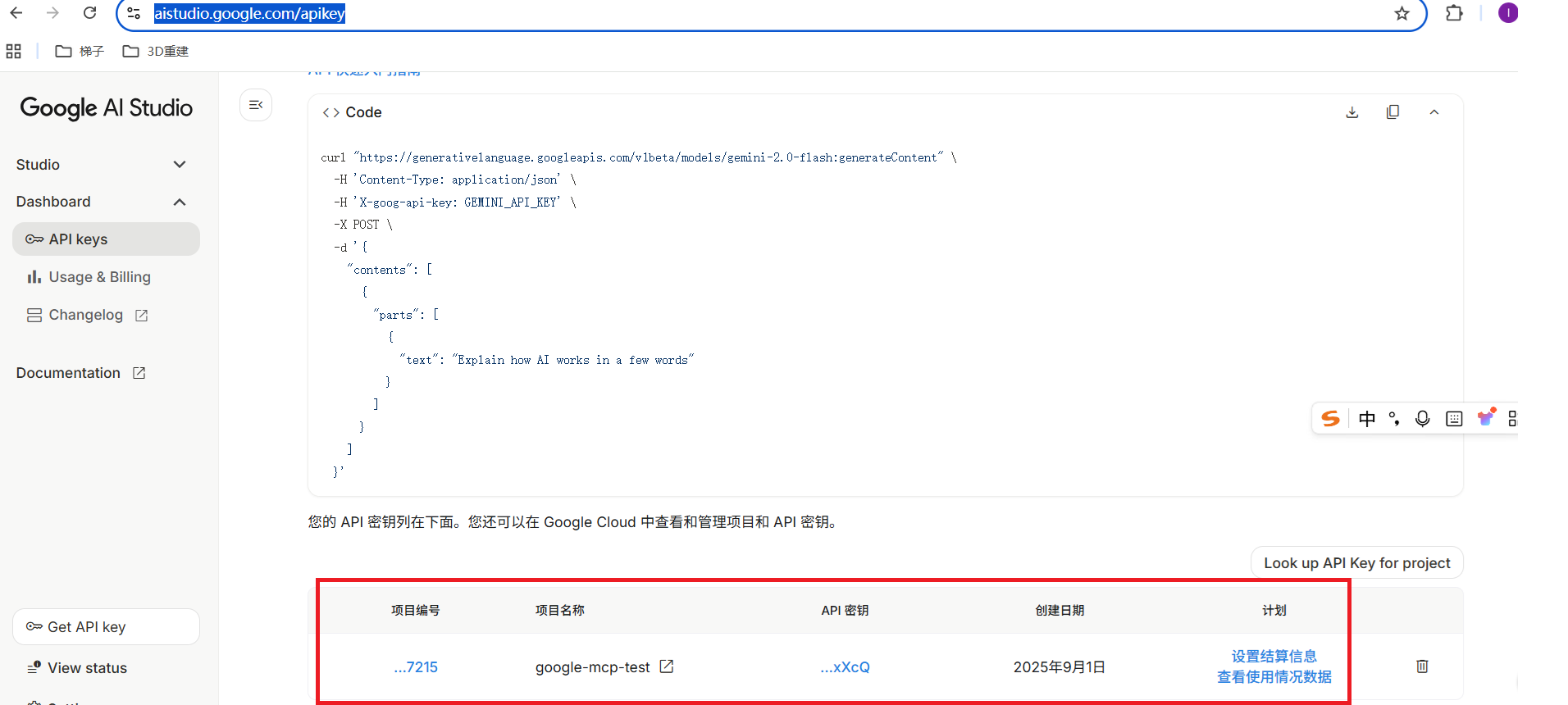Open google-mcp-test project external link icon
Screen dimensions: 1568x705
click(667, 666)
